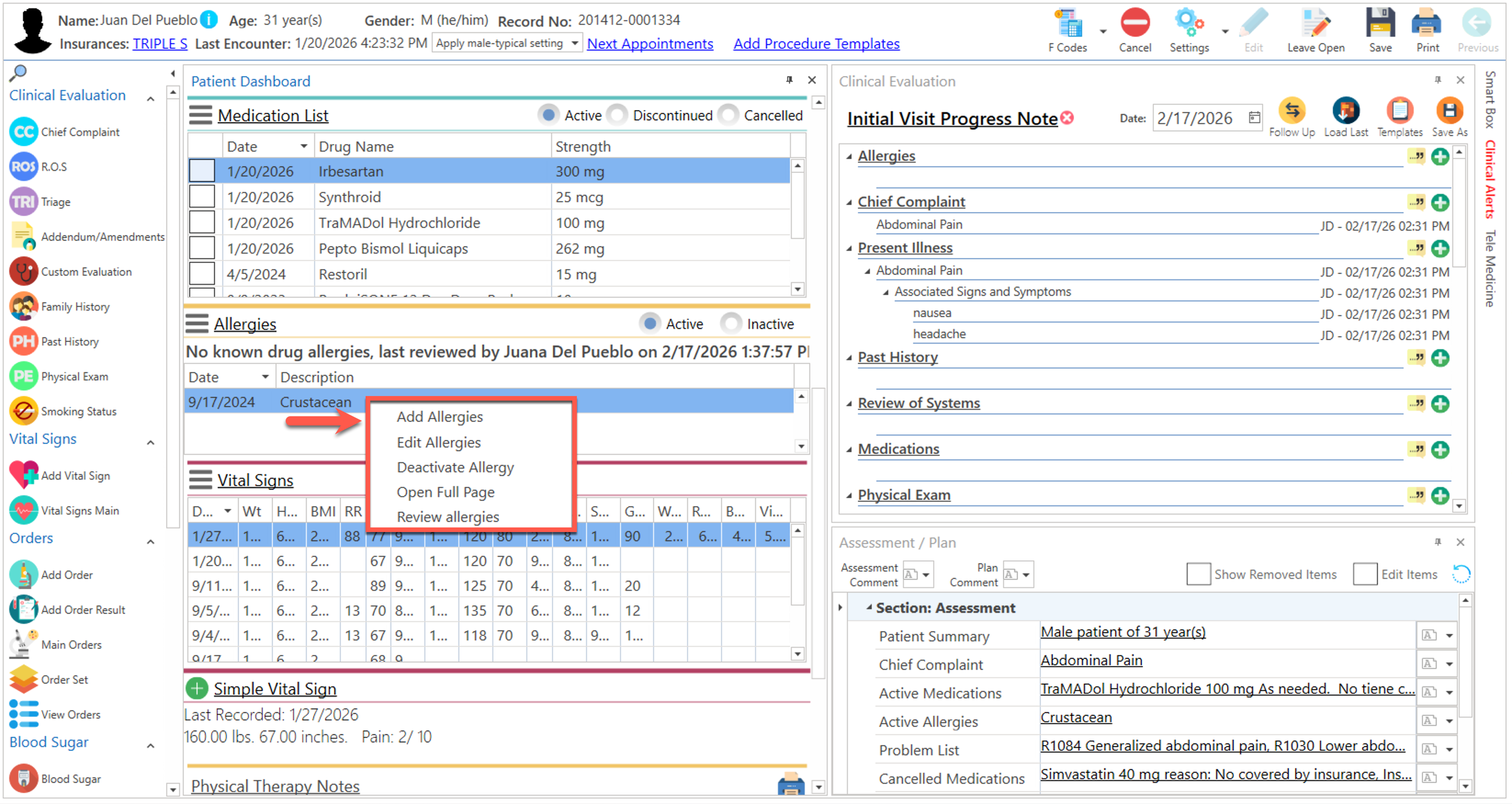
Task: Select Review allergies menu entry
Action: tap(447, 517)
